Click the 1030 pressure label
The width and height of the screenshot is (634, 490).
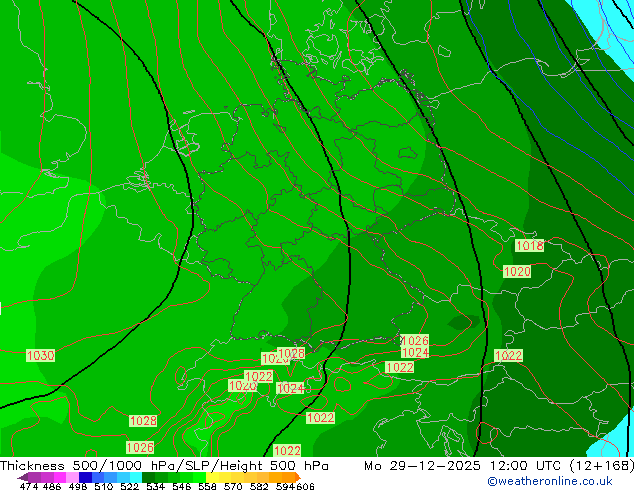[x=40, y=356]
